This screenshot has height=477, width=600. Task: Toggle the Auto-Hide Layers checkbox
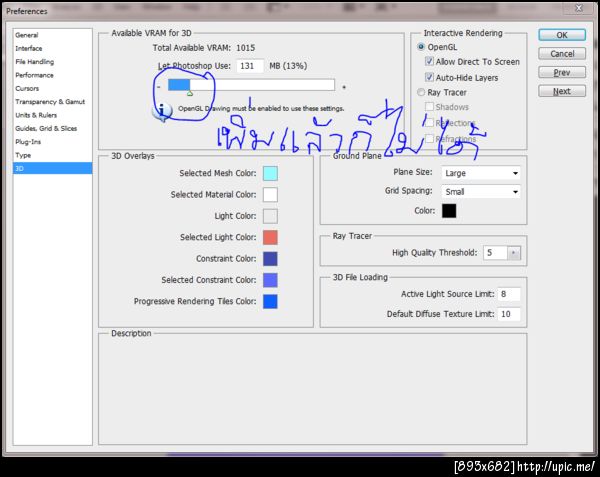(x=429, y=77)
